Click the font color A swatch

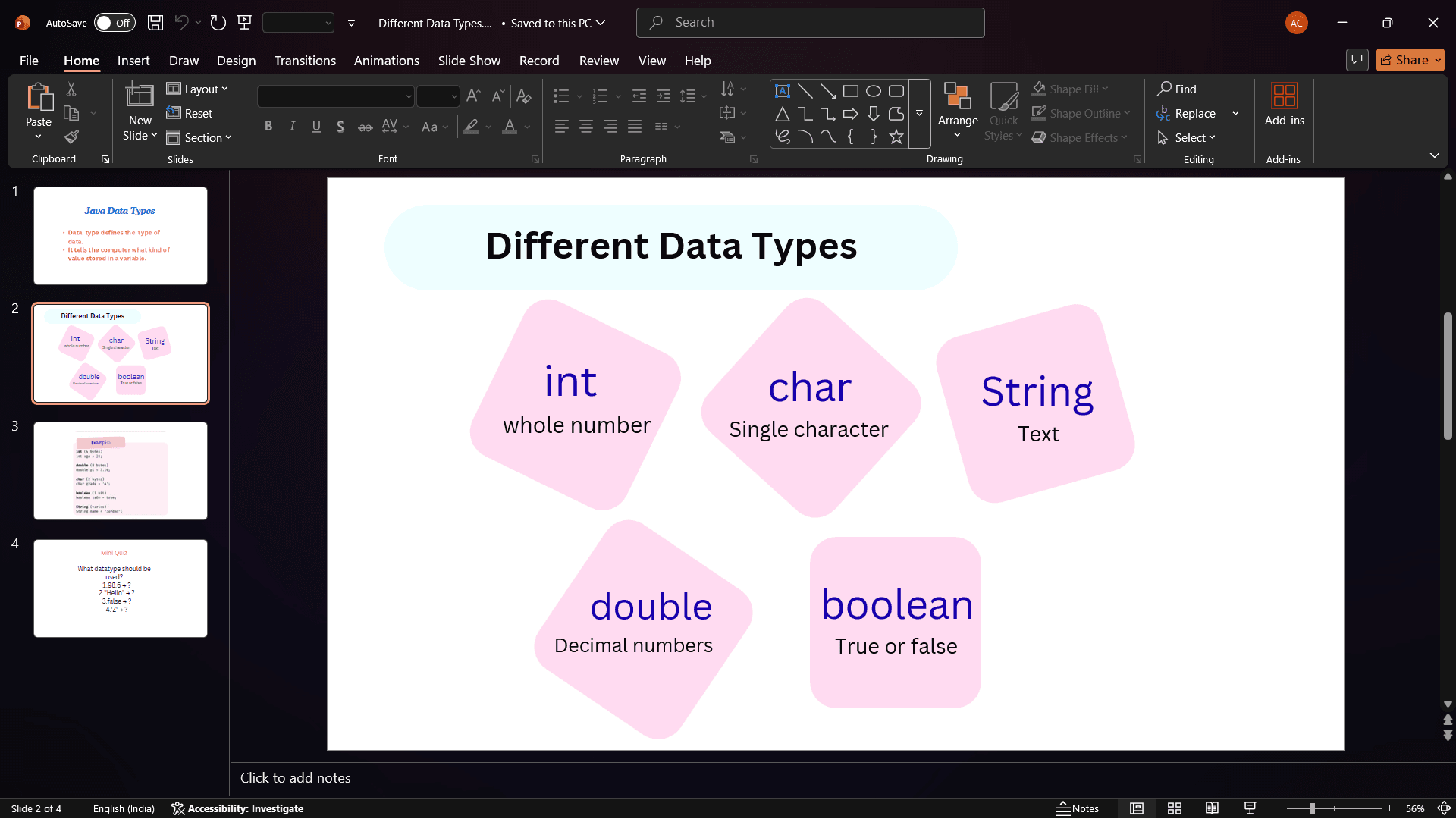(x=510, y=127)
